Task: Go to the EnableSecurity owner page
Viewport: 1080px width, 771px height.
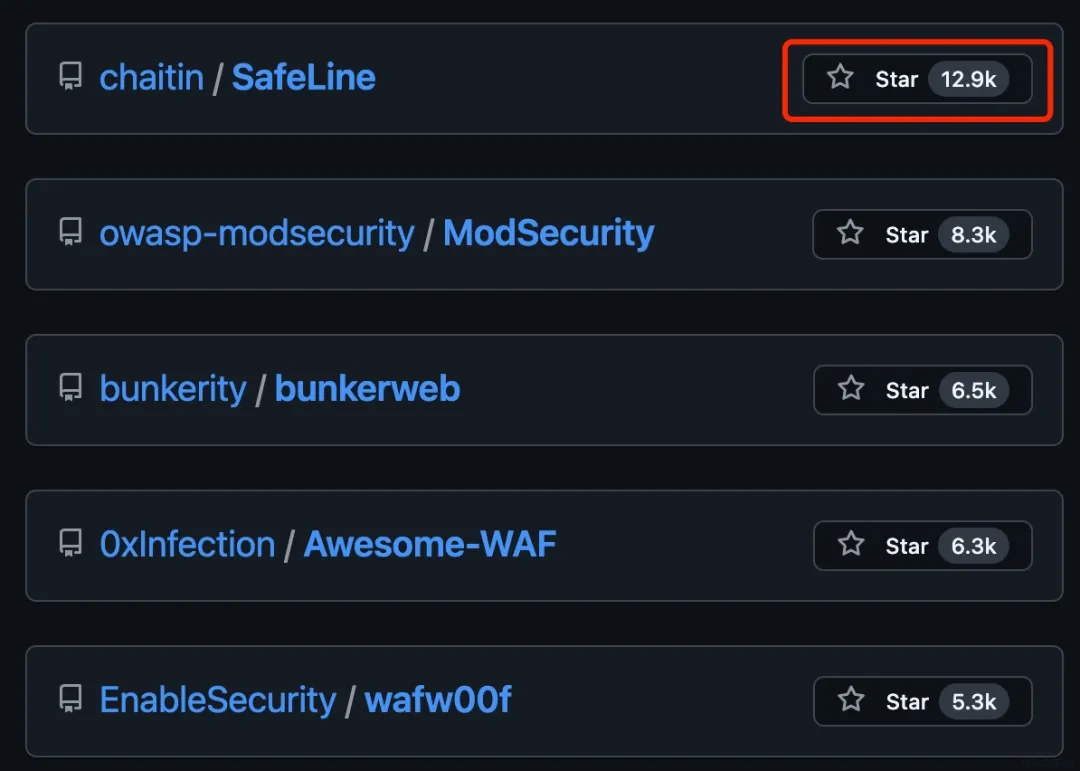Action: [x=217, y=700]
